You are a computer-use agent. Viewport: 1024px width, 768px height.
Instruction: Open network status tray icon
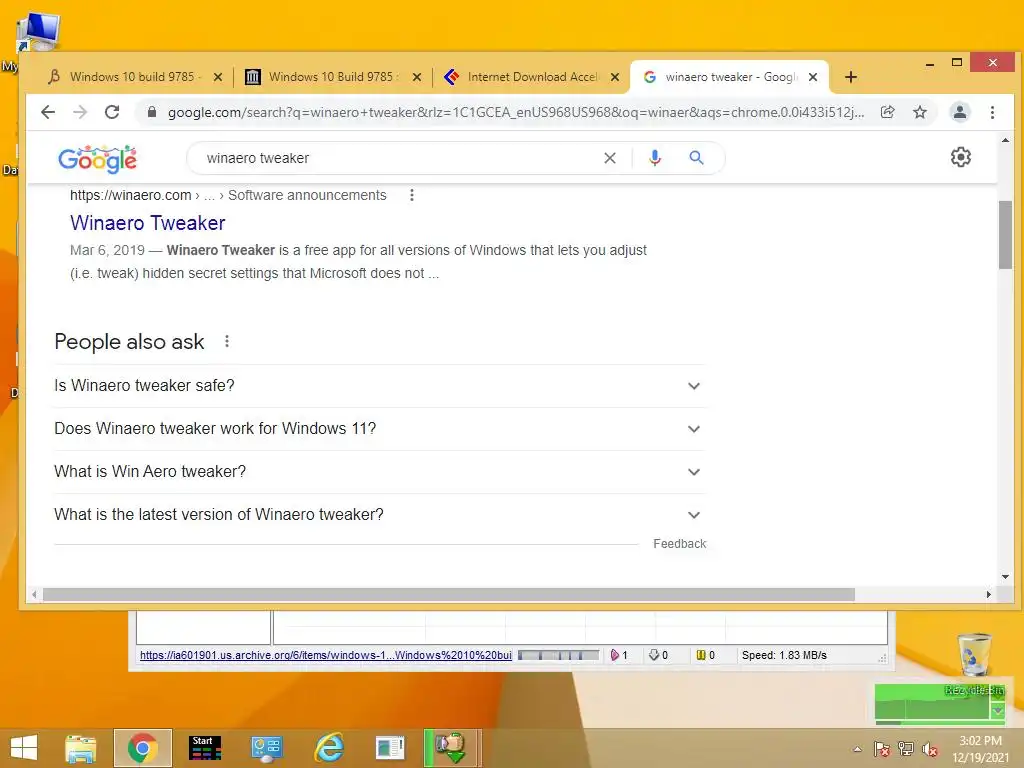point(906,749)
